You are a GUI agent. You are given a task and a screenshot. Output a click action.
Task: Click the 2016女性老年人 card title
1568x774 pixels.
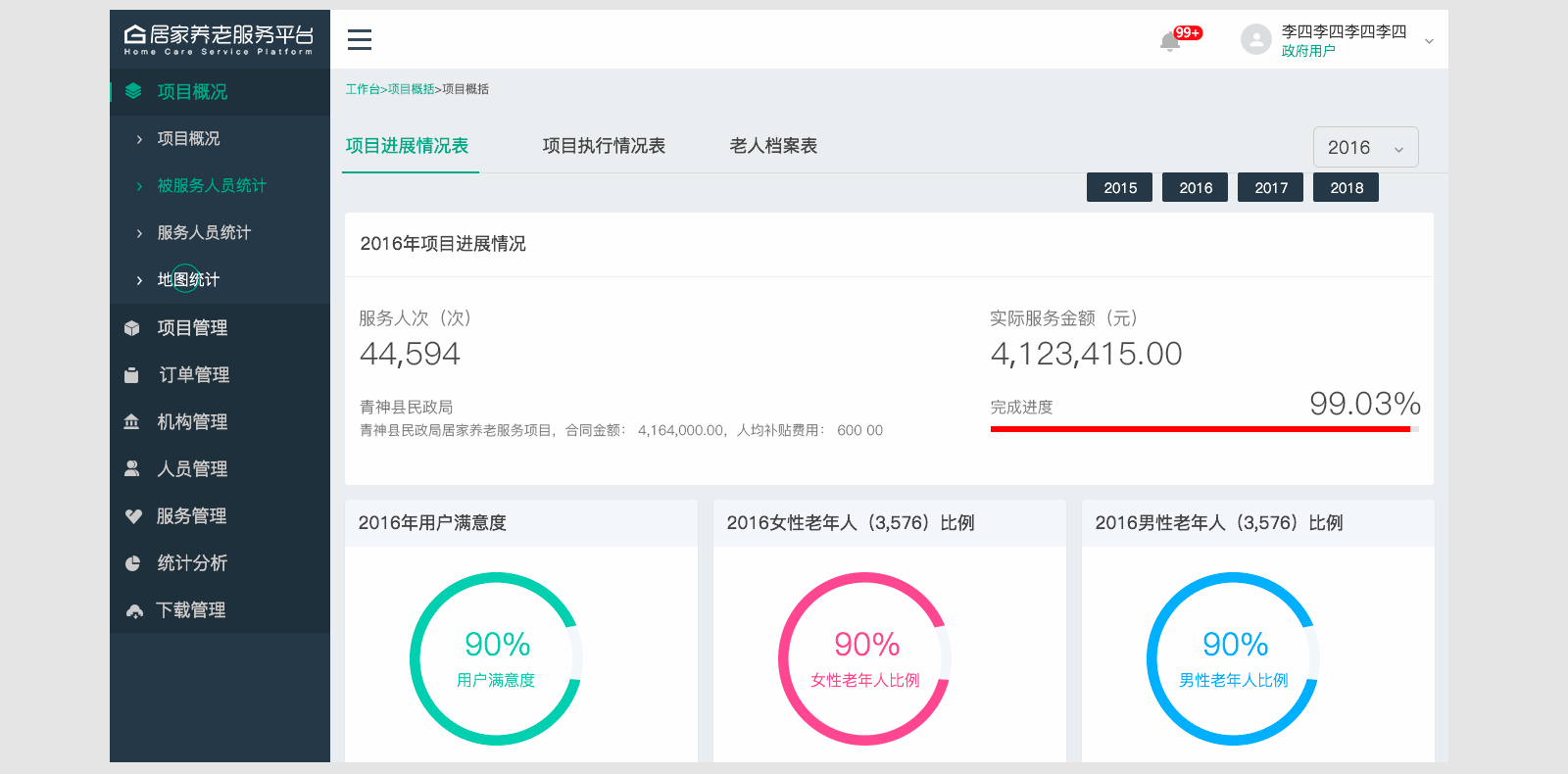(x=851, y=523)
